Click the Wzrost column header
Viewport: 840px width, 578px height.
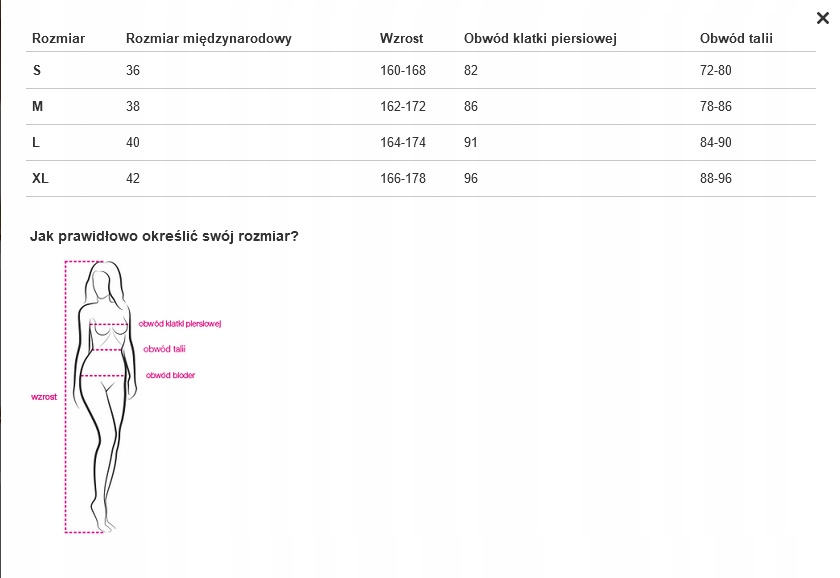[x=401, y=39]
